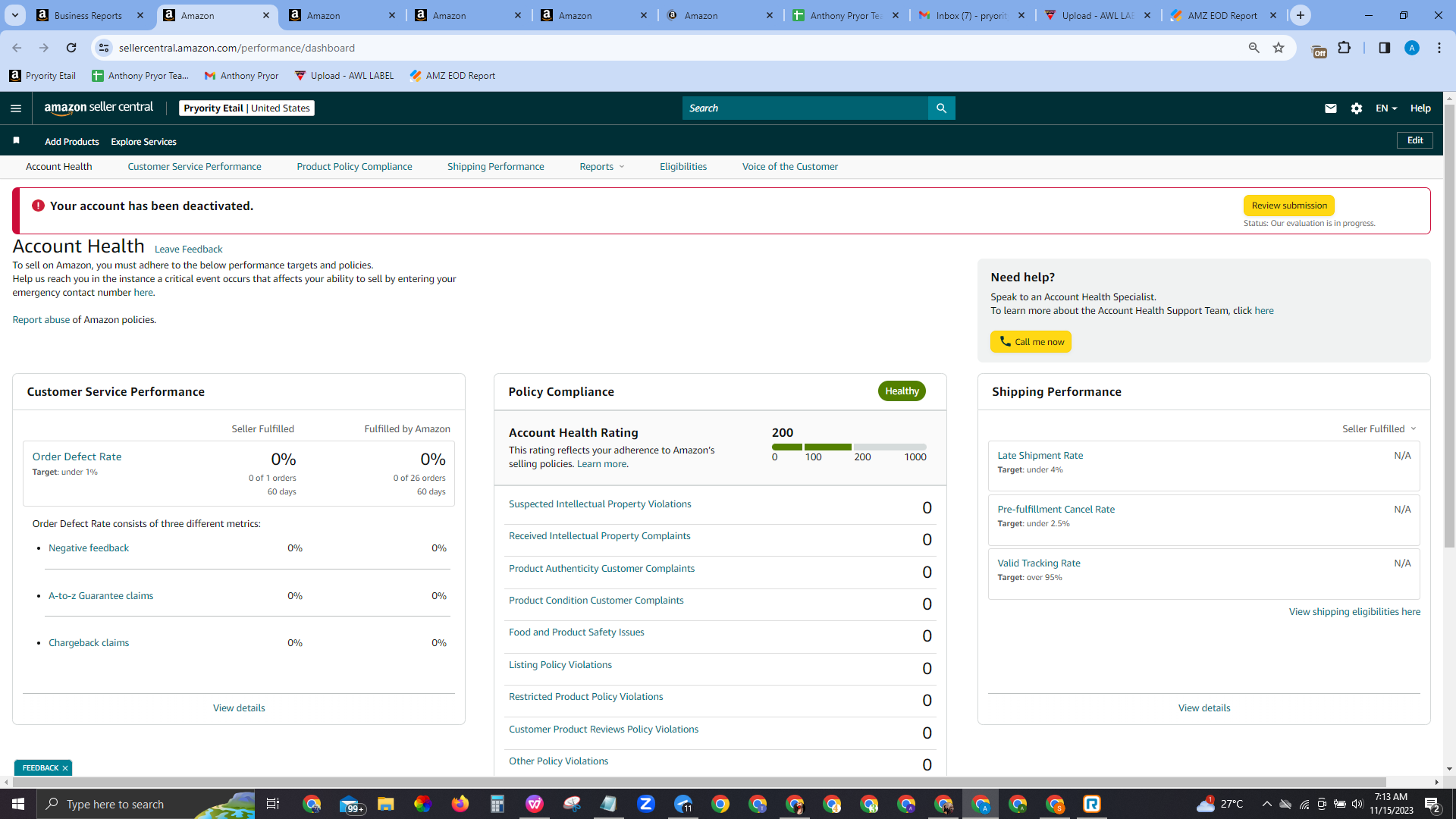Open the Upload - AWL LABEL bookmark

point(344,76)
